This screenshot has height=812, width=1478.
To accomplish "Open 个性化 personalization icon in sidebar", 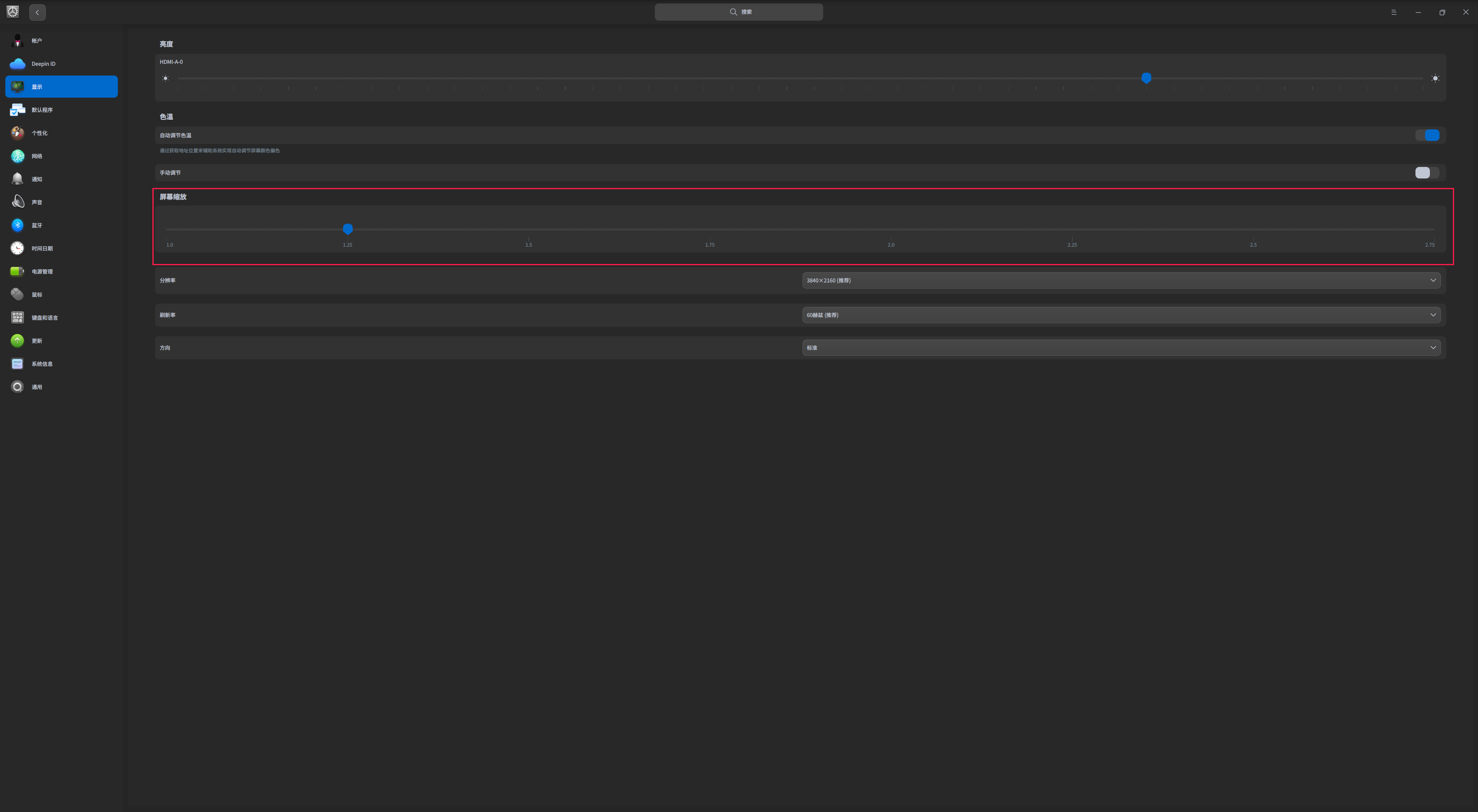I will click(x=17, y=133).
